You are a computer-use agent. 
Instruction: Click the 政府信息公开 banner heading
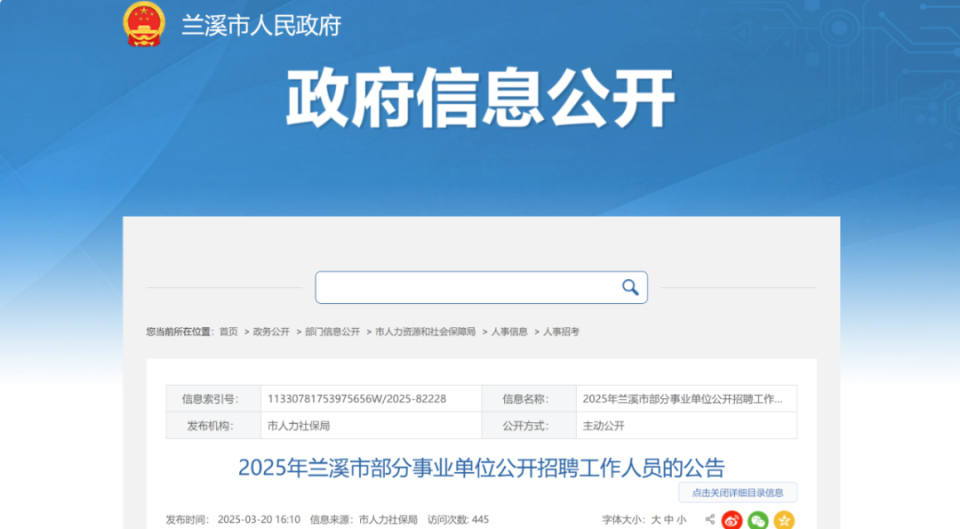(x=481, y=99)
